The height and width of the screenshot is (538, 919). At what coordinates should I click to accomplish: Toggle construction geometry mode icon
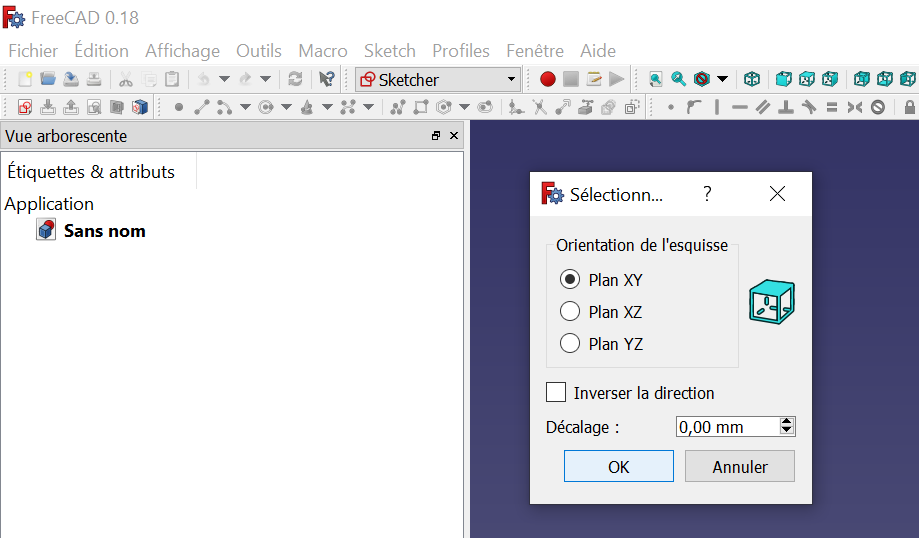[631, 107]
